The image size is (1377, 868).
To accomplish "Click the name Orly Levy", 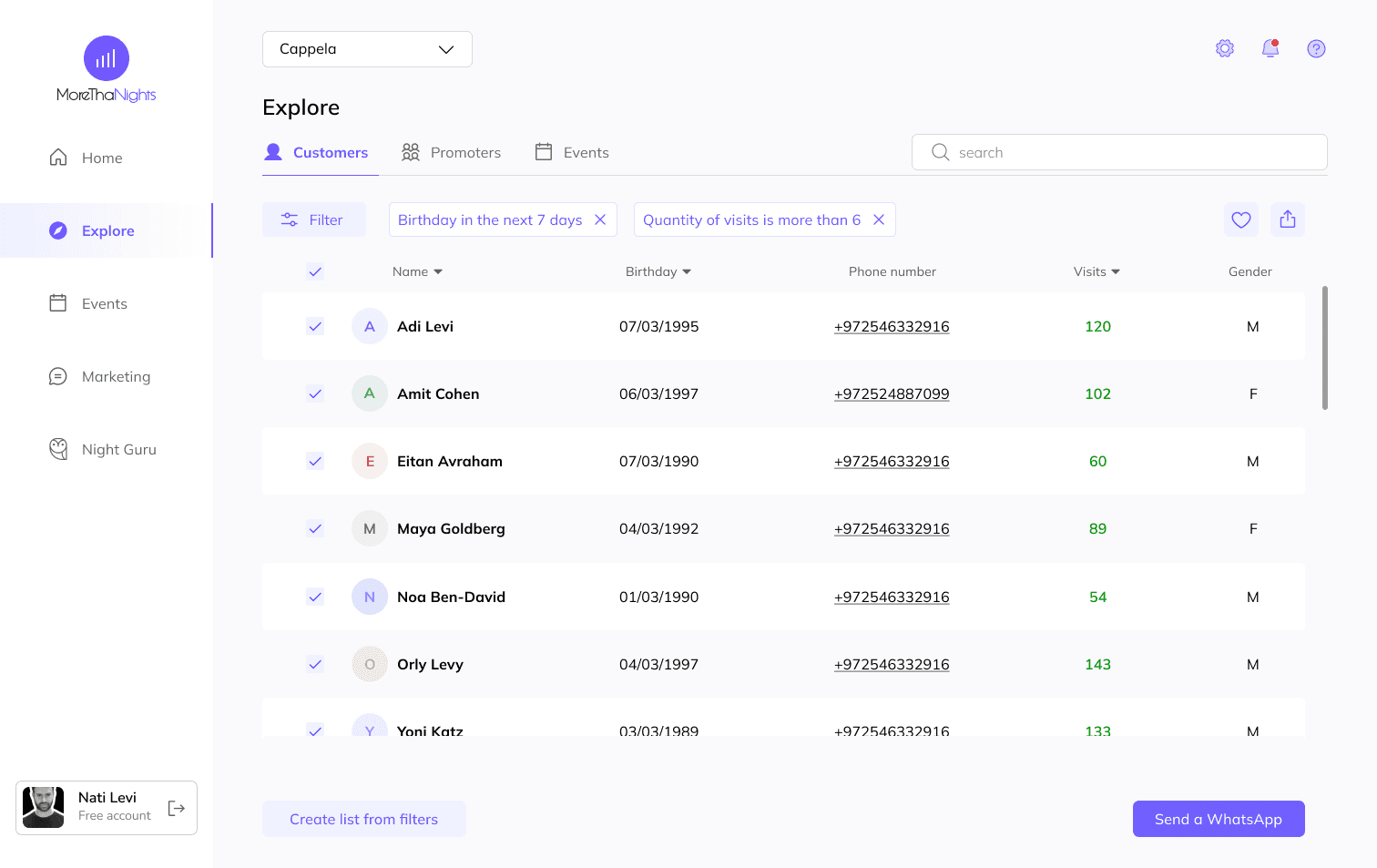I will pyautogui.click(x=430, y=664).
